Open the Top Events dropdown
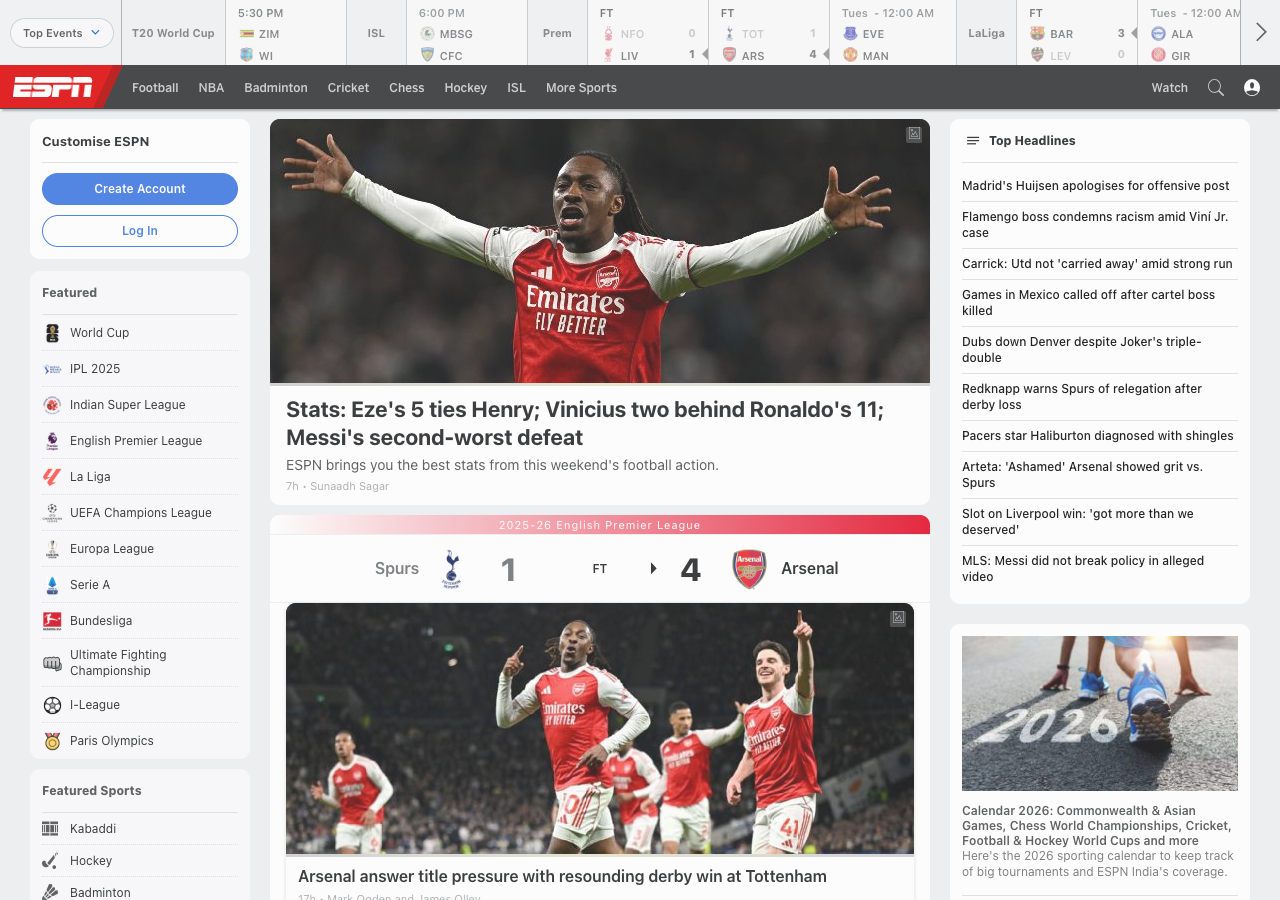Viewport: 1280px width, 900px height. point(61,33)
